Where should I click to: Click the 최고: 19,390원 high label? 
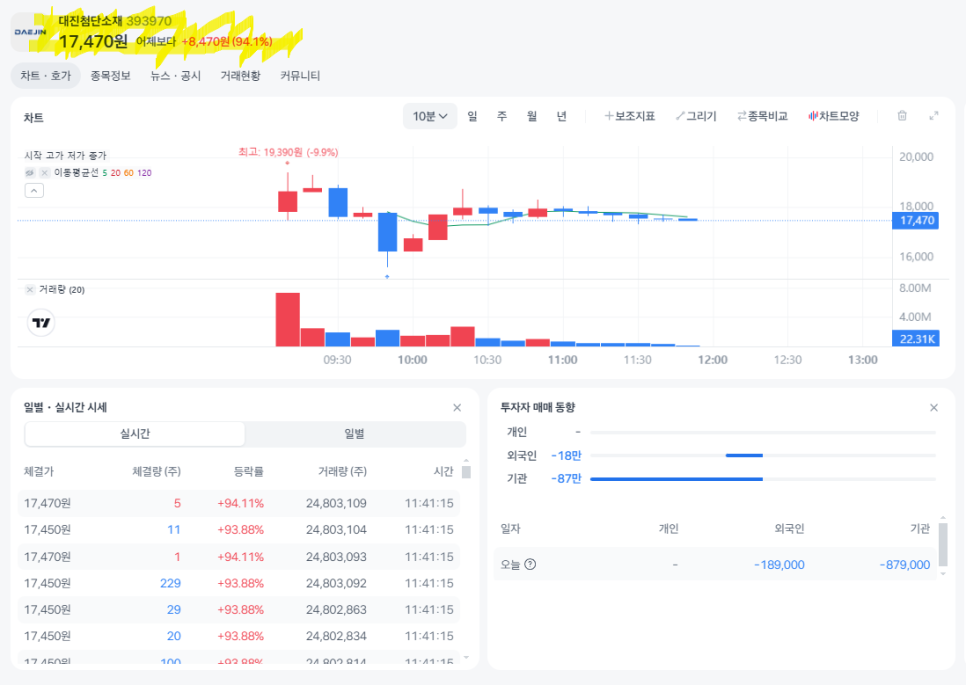click(x=288, y=152)
